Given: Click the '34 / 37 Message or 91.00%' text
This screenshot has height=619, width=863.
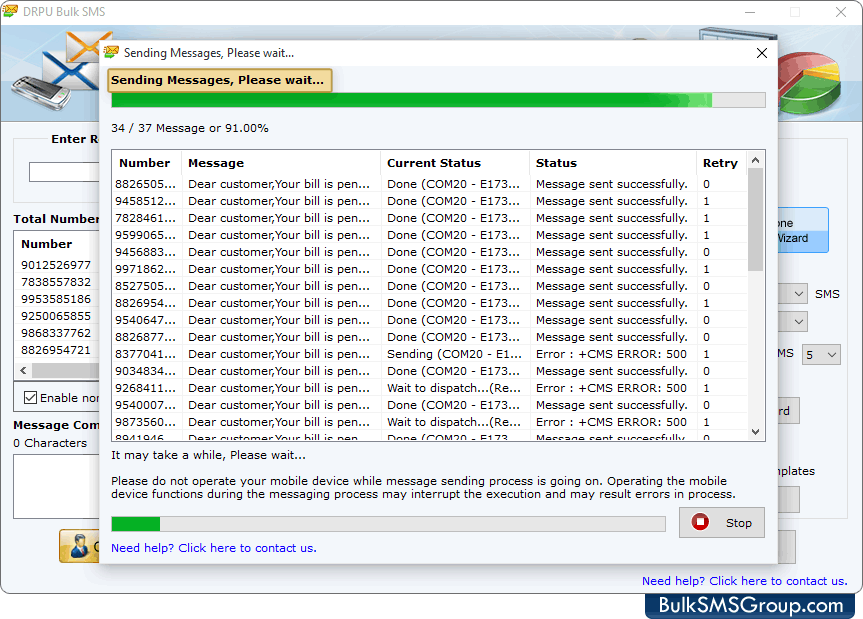Looking at the screenshot, I should [190, 128].
